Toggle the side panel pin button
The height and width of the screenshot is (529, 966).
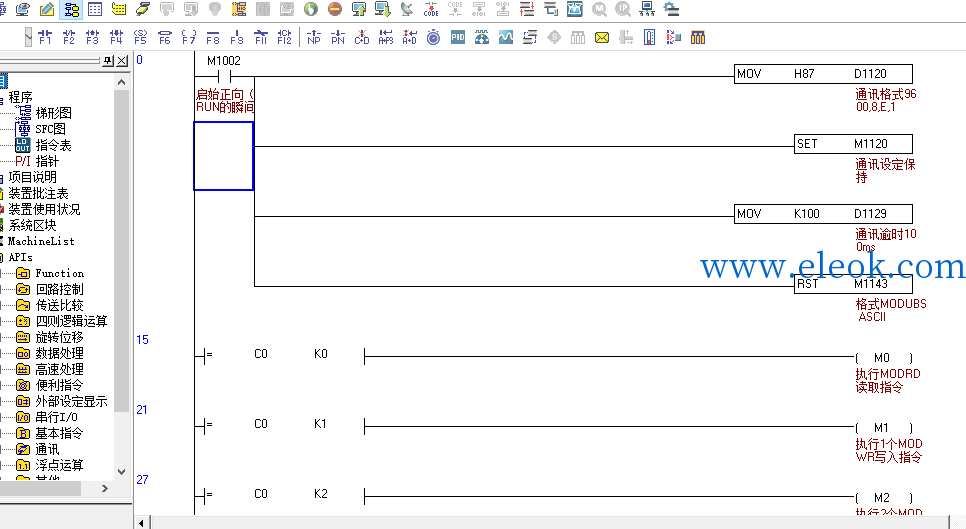(x=109, y=60)
